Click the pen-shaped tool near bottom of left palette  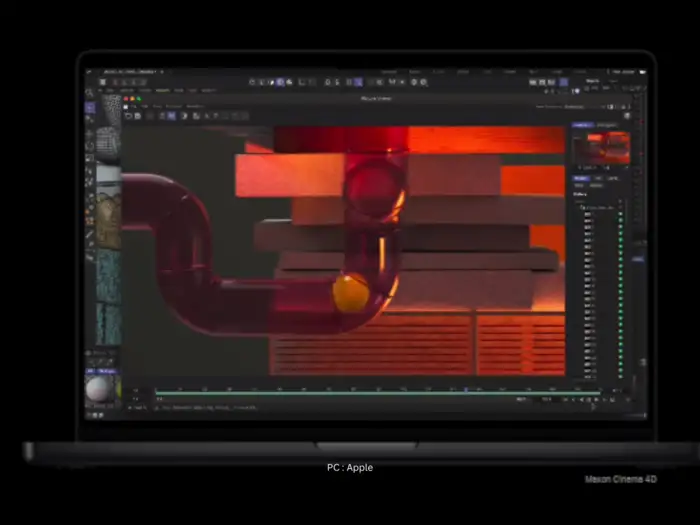pyautogui.click(x=90, y=235)
